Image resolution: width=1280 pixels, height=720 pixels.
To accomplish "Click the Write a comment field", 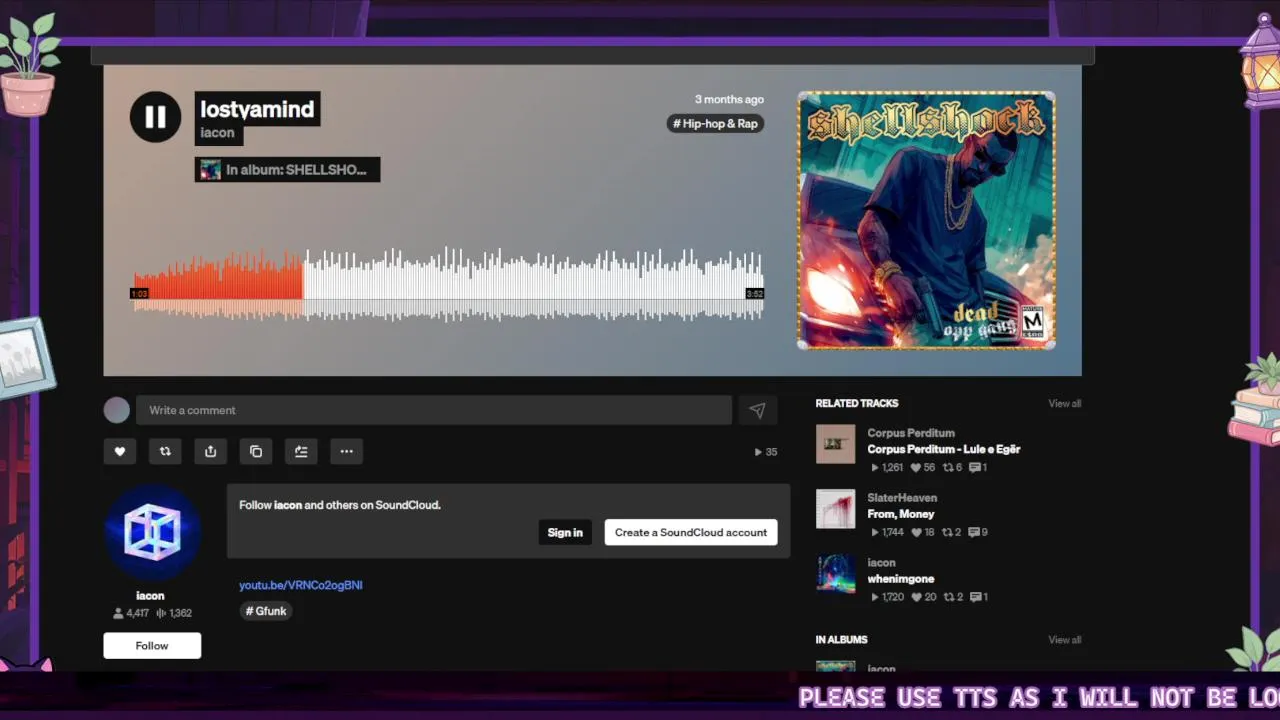I will 434,410.
